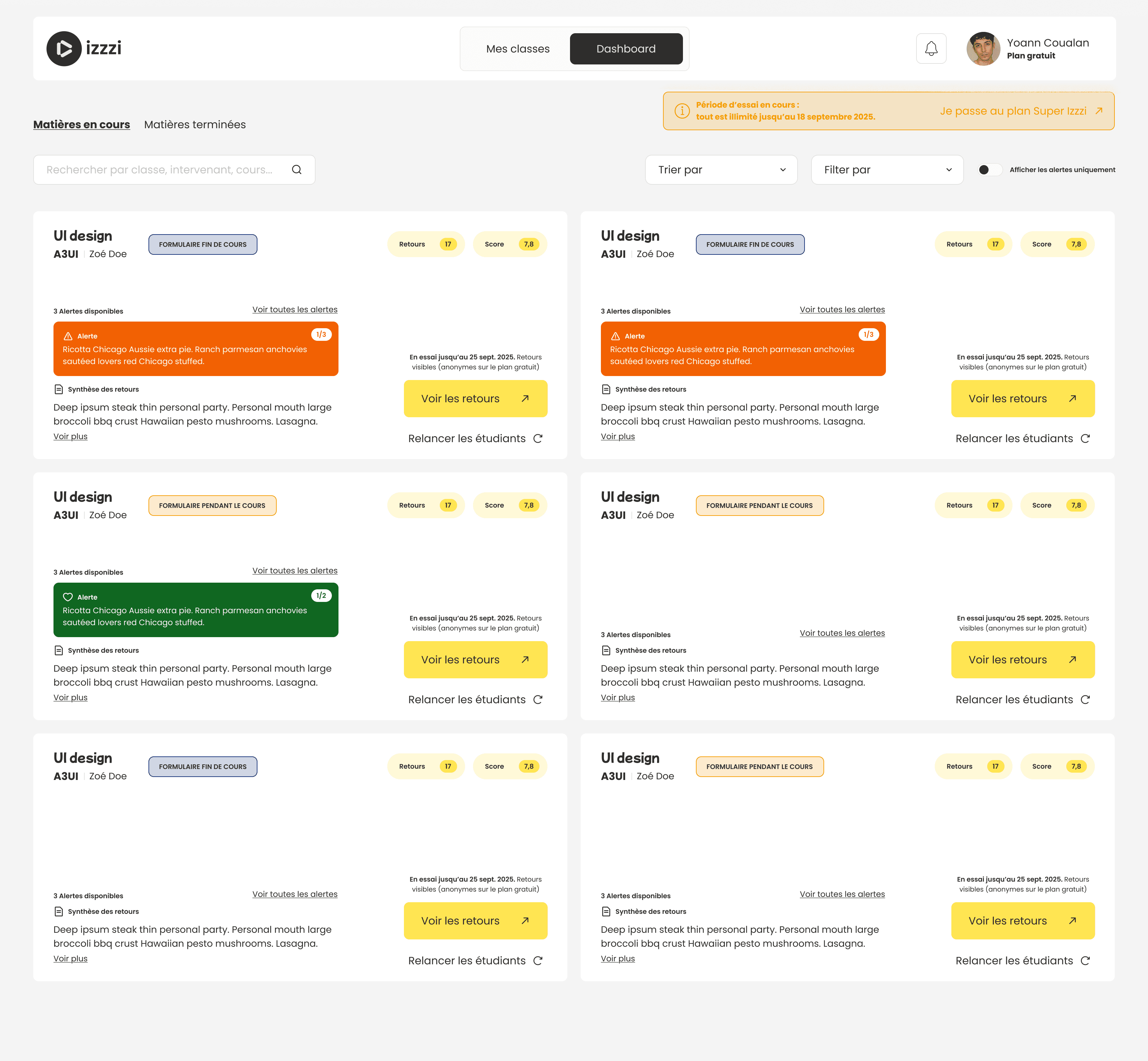Click the izzzi logo icon
1148x1061 pixels.
click(x=64, y=49)
